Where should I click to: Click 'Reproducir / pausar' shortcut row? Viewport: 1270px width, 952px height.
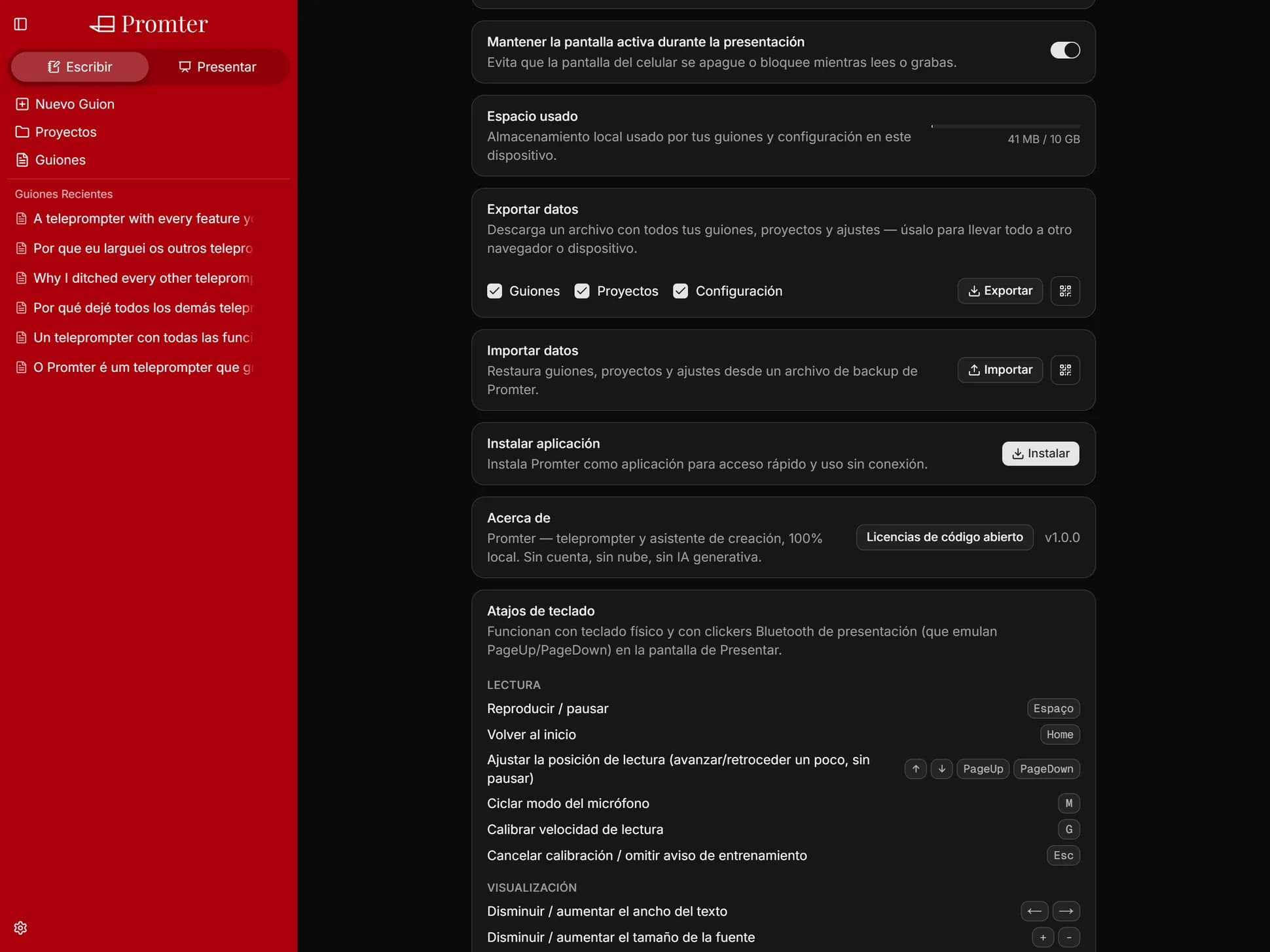(x=783, y=708)
